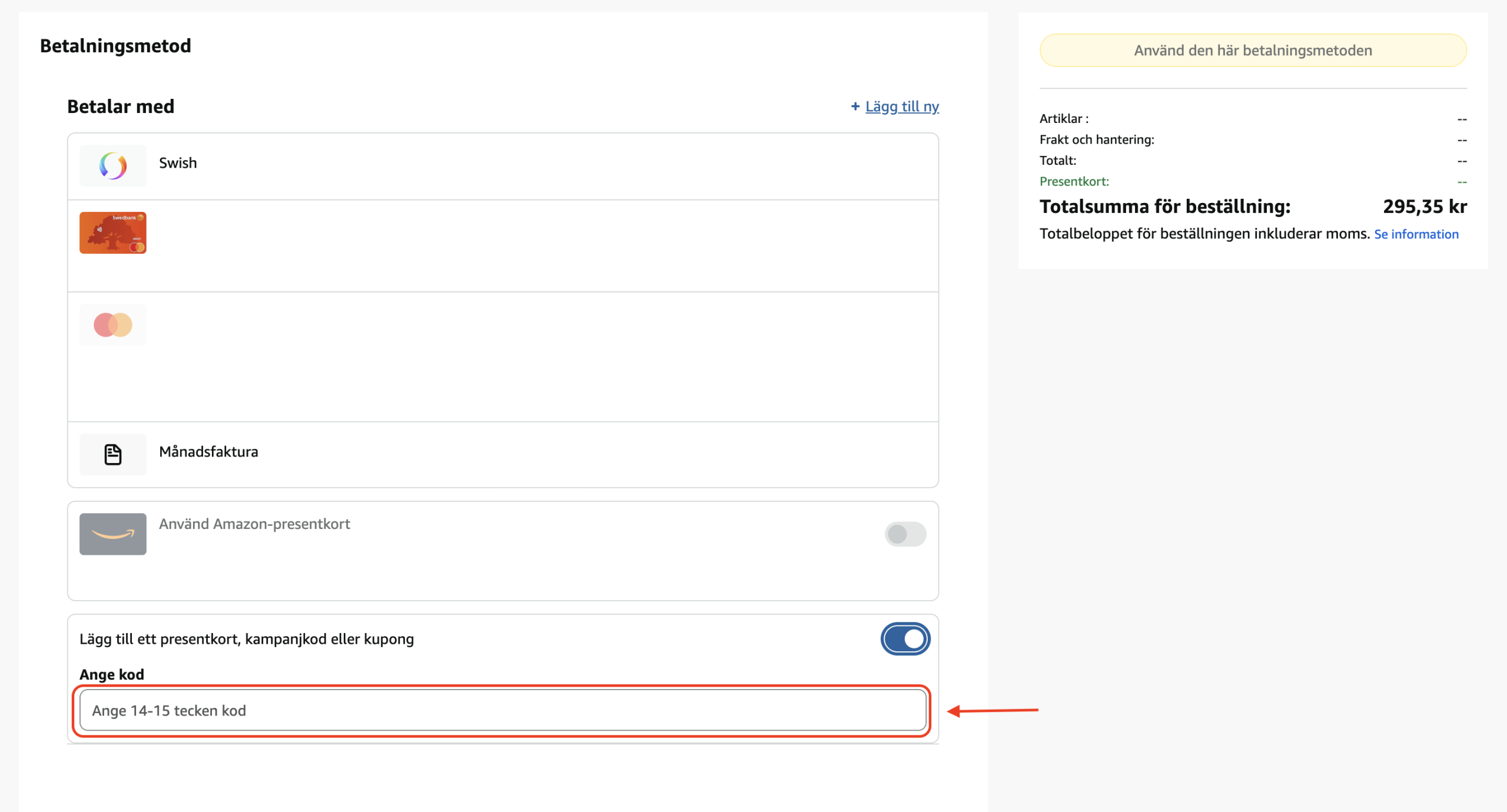This screenshot has width=1507, height=812.
Task: Click Använd den här betalningsmetoden button
Action: 1252,51
